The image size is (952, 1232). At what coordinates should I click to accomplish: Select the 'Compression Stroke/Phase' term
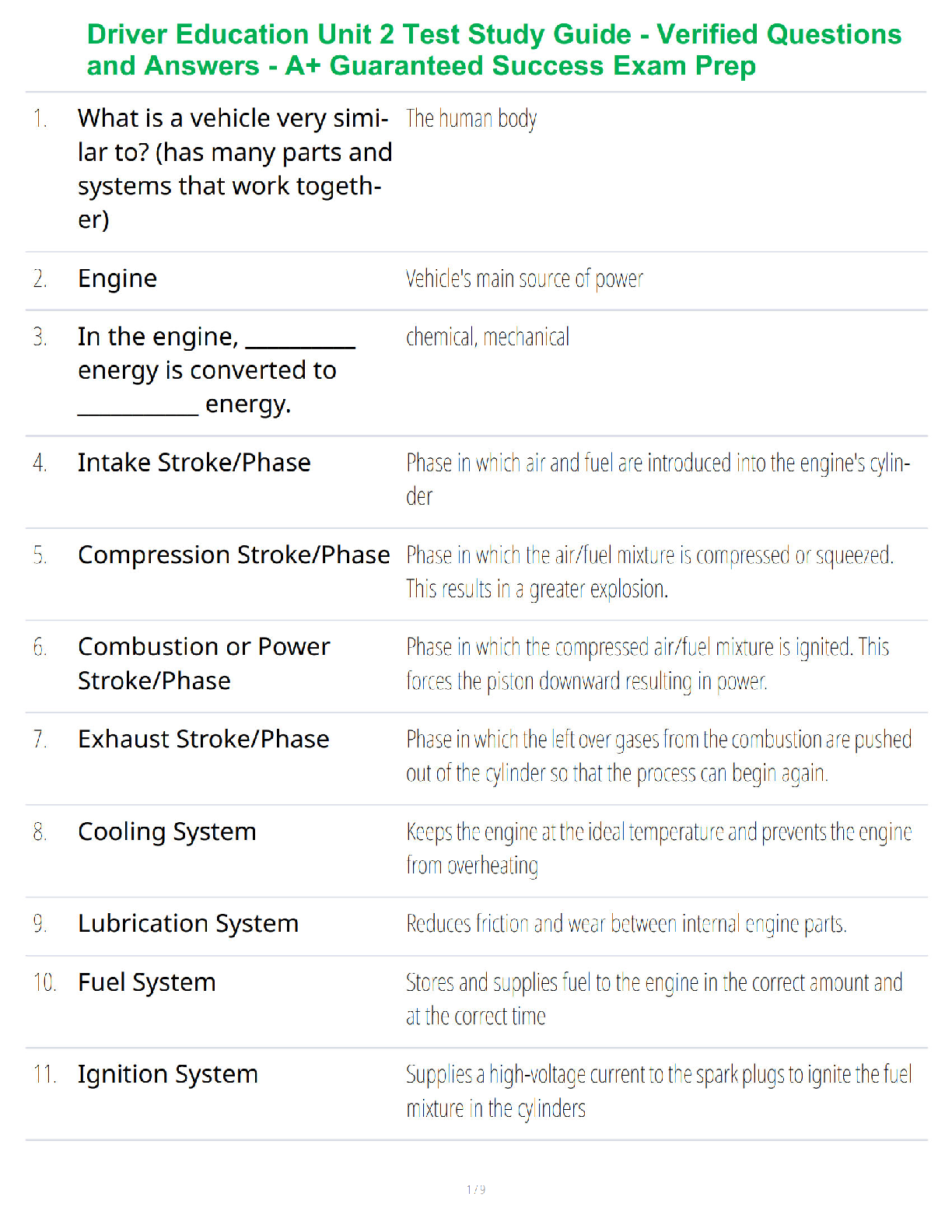coord(234,555)
